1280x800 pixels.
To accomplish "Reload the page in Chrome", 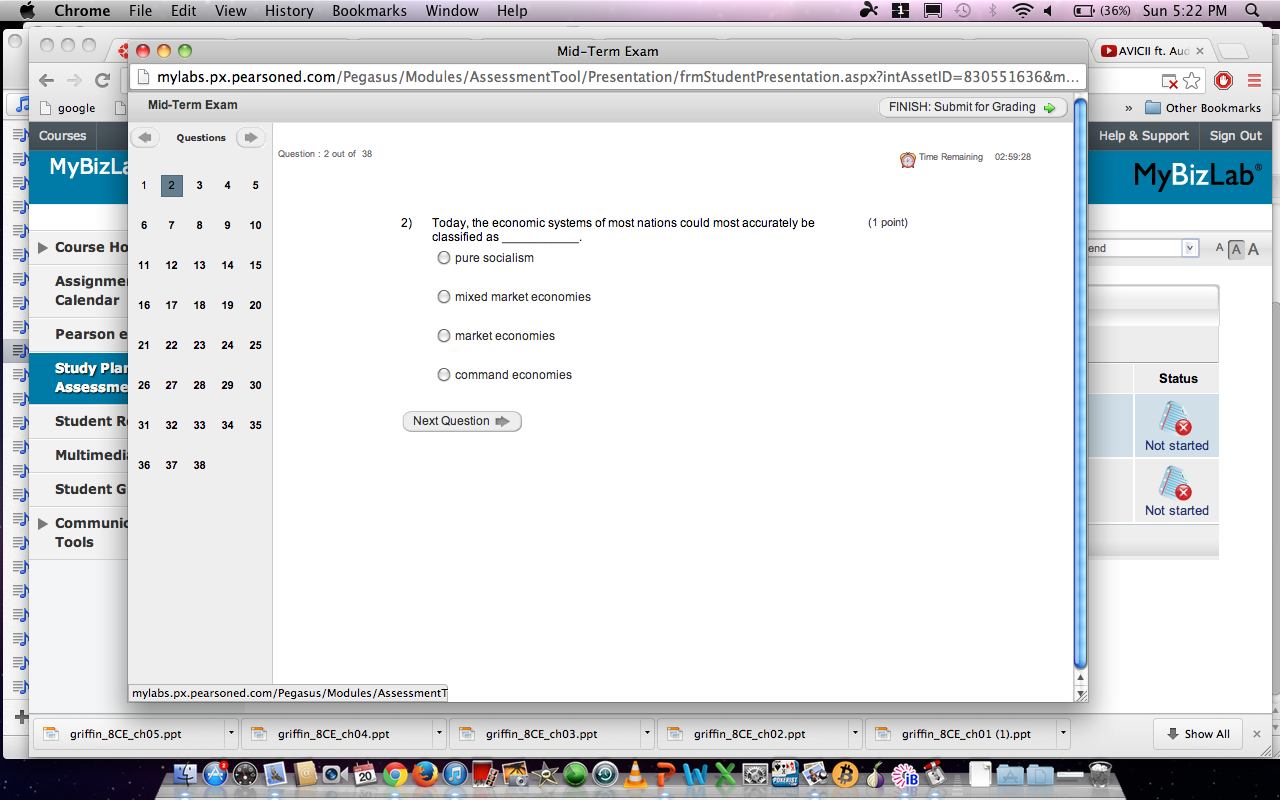I will tap(101, 80).
